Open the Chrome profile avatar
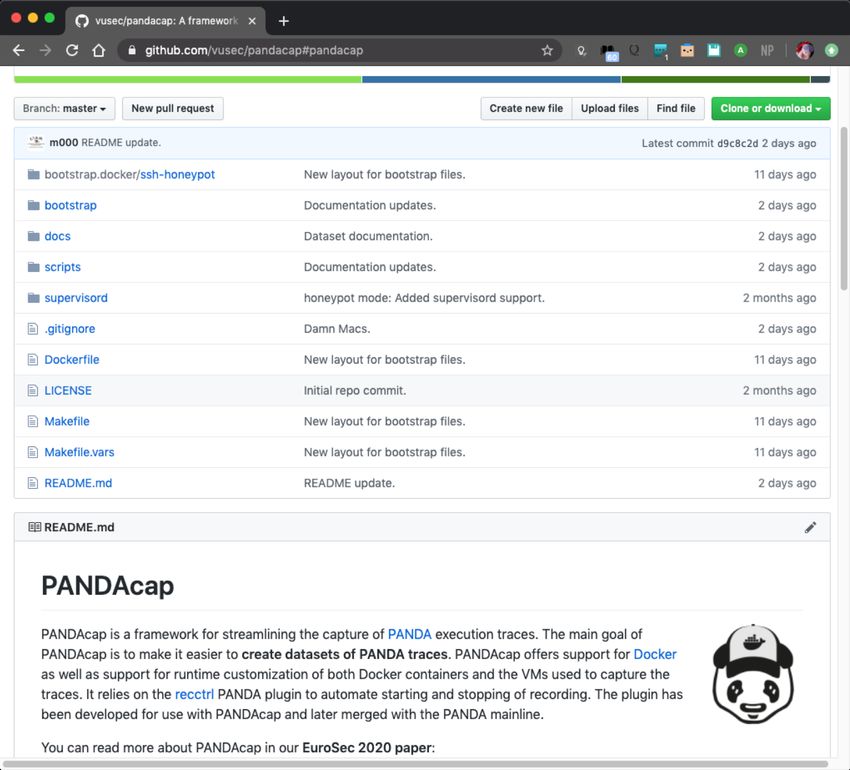This screenshot has height=770, width=850. point(804,50)
